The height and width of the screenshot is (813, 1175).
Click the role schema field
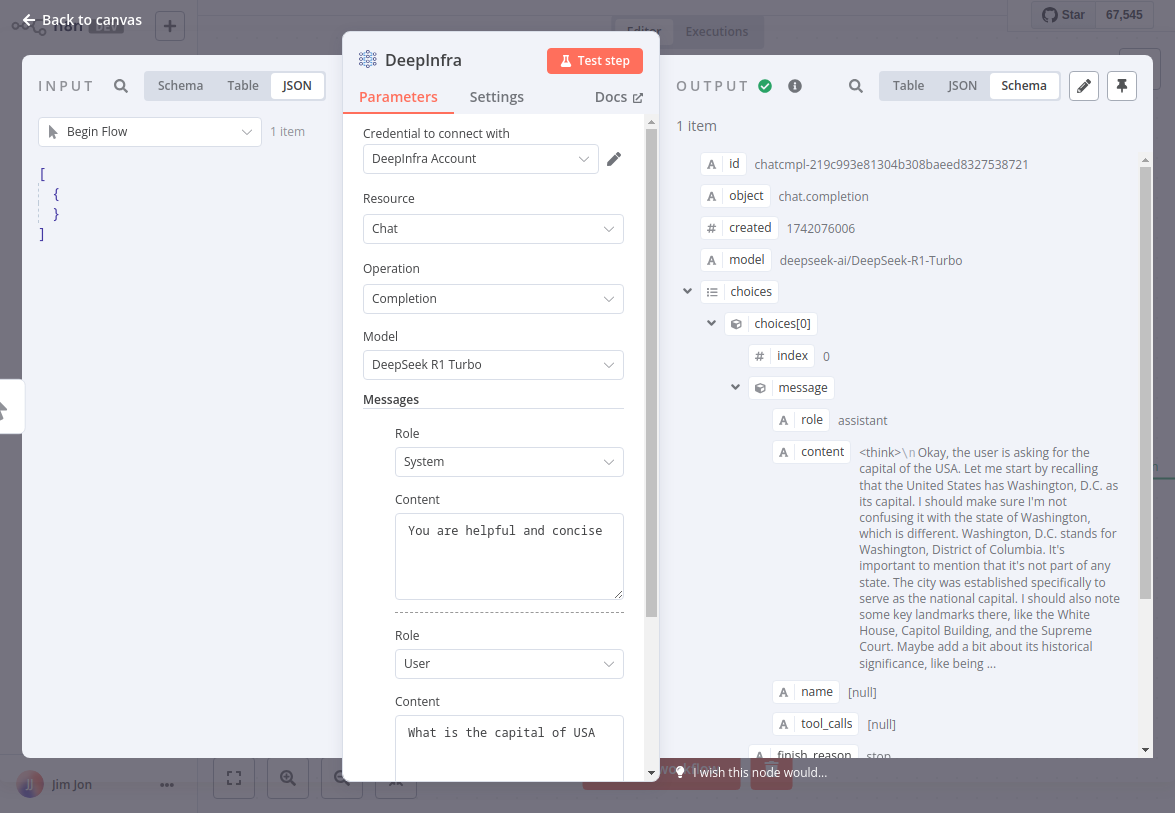pyautogui.click(x=801, y=420)
